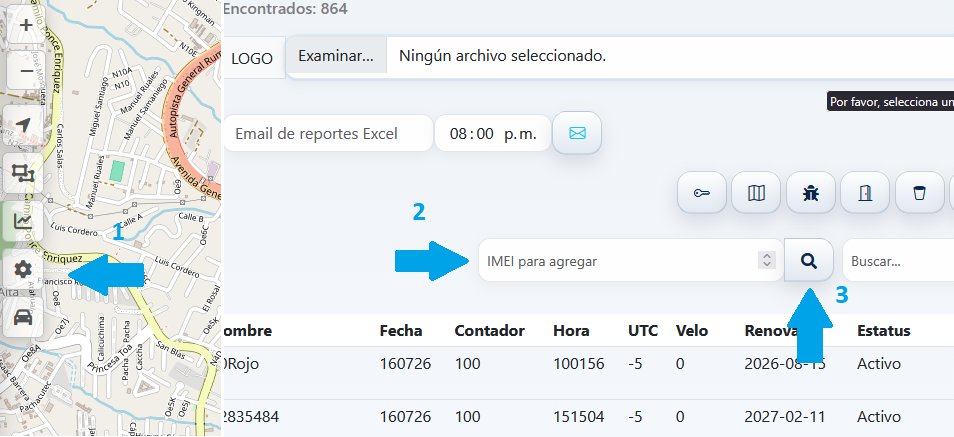Screen dimensions: 954x437
Task: Focus the Buscar search field
Action: point(898,260)
